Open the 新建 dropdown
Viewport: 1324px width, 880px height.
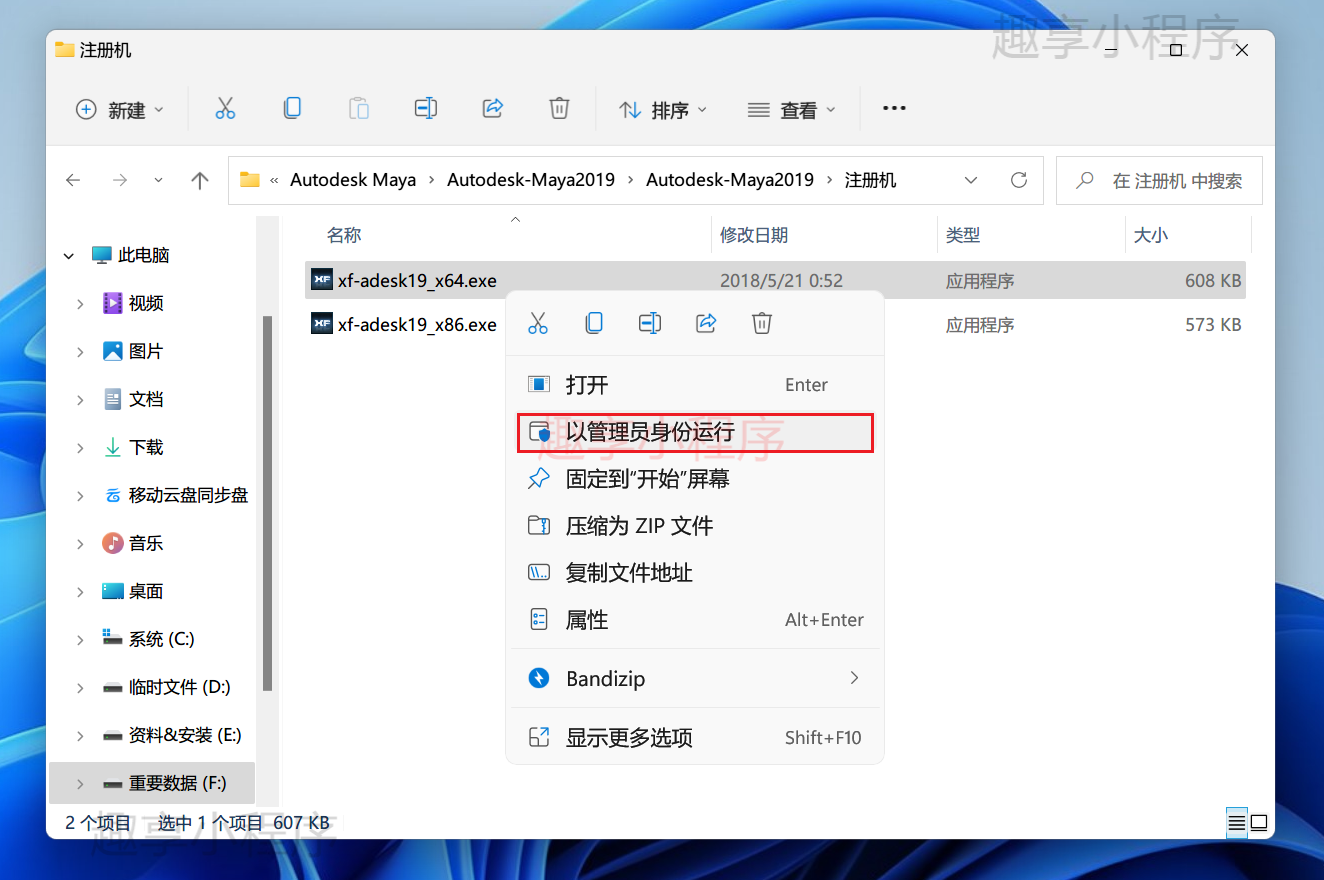click(x=120, y=110)
